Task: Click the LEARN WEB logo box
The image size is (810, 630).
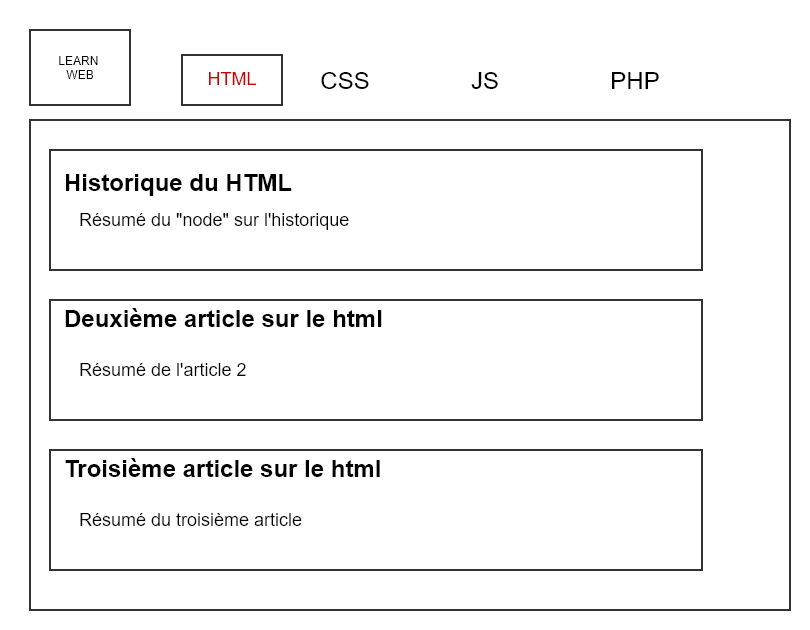Action: coord(80,68)
